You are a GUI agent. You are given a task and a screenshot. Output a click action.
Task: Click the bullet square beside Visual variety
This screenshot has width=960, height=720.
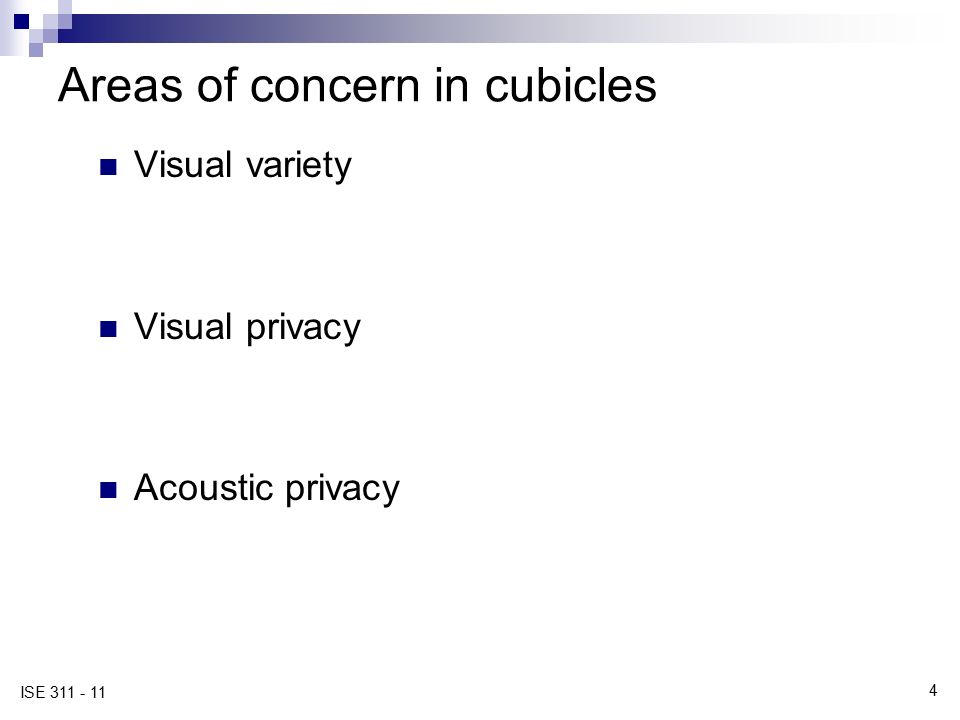[x=108, y=167]
